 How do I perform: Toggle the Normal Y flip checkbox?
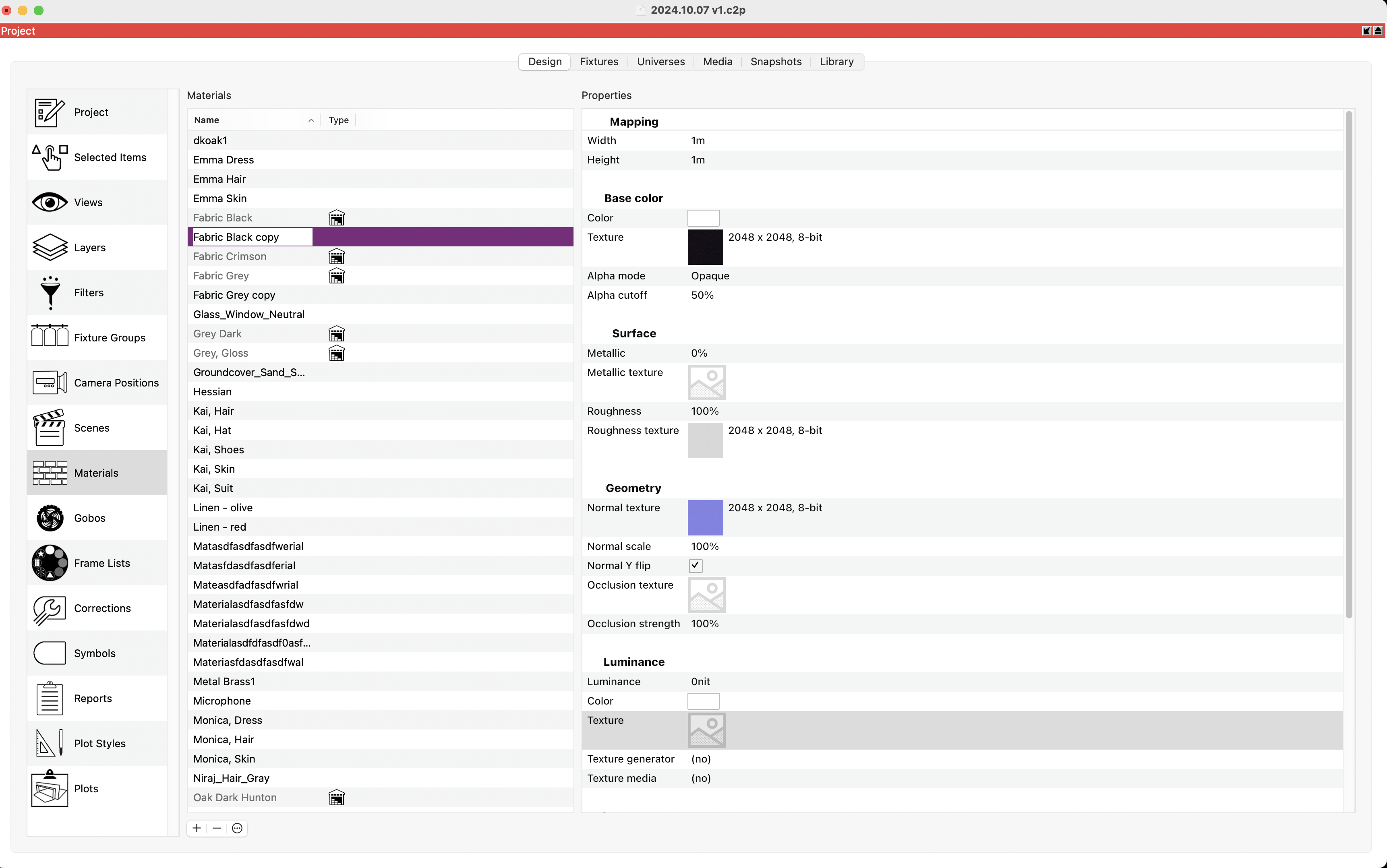pos(695,566)
